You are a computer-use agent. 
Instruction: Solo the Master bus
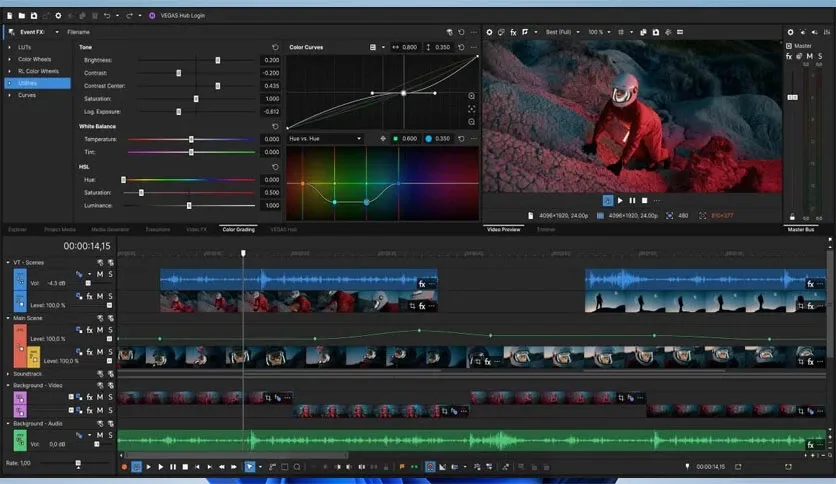tap(820, 56)
